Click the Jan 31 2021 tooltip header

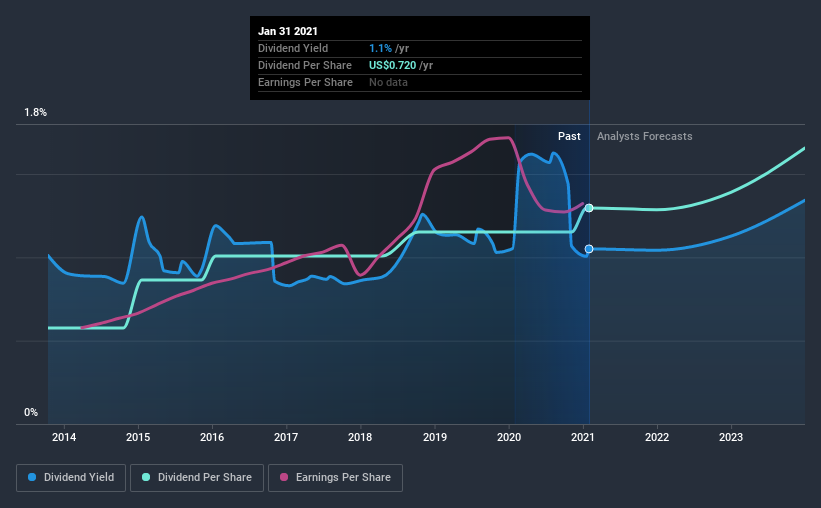tap(288, 31)
